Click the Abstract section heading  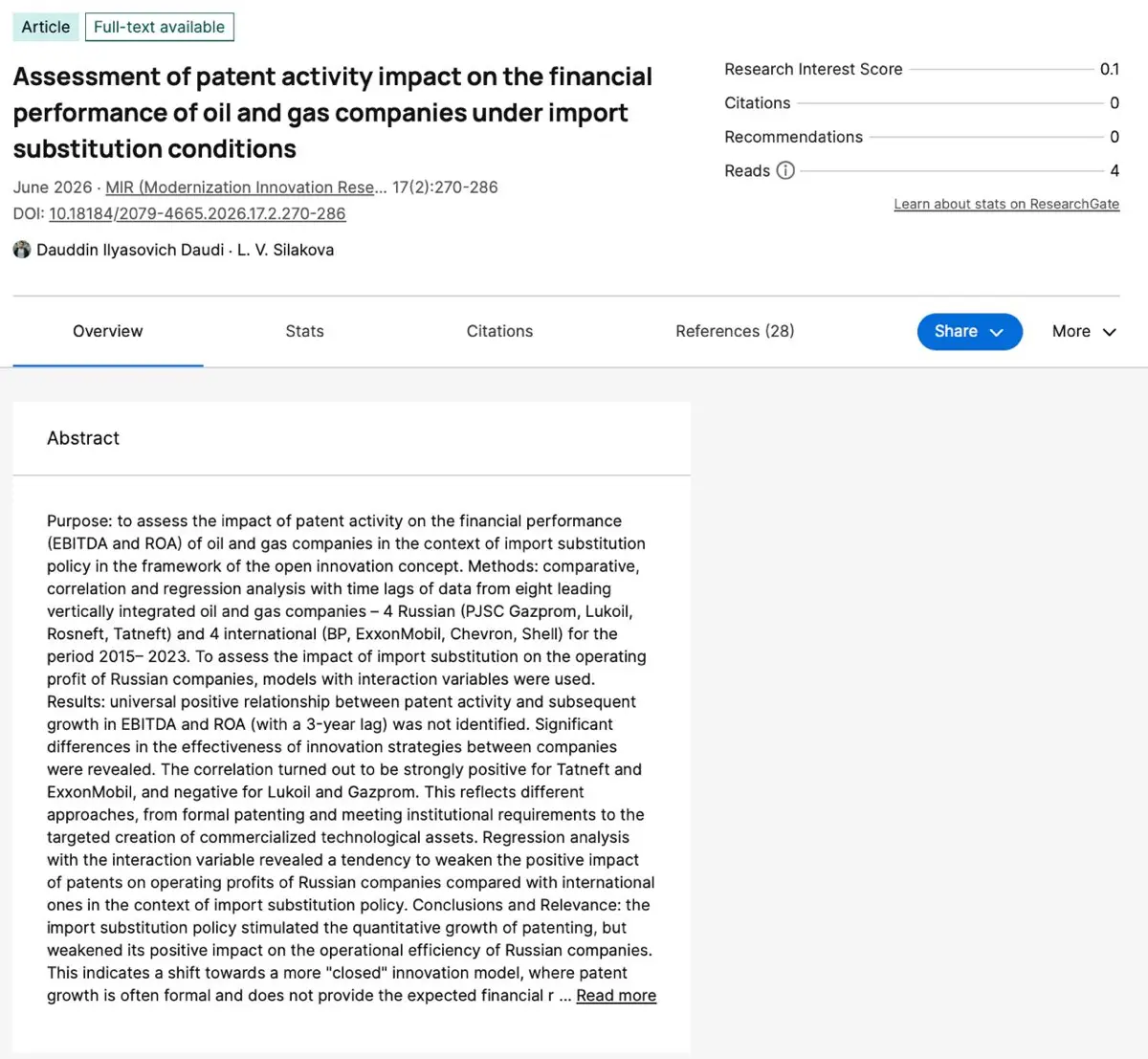83,438
